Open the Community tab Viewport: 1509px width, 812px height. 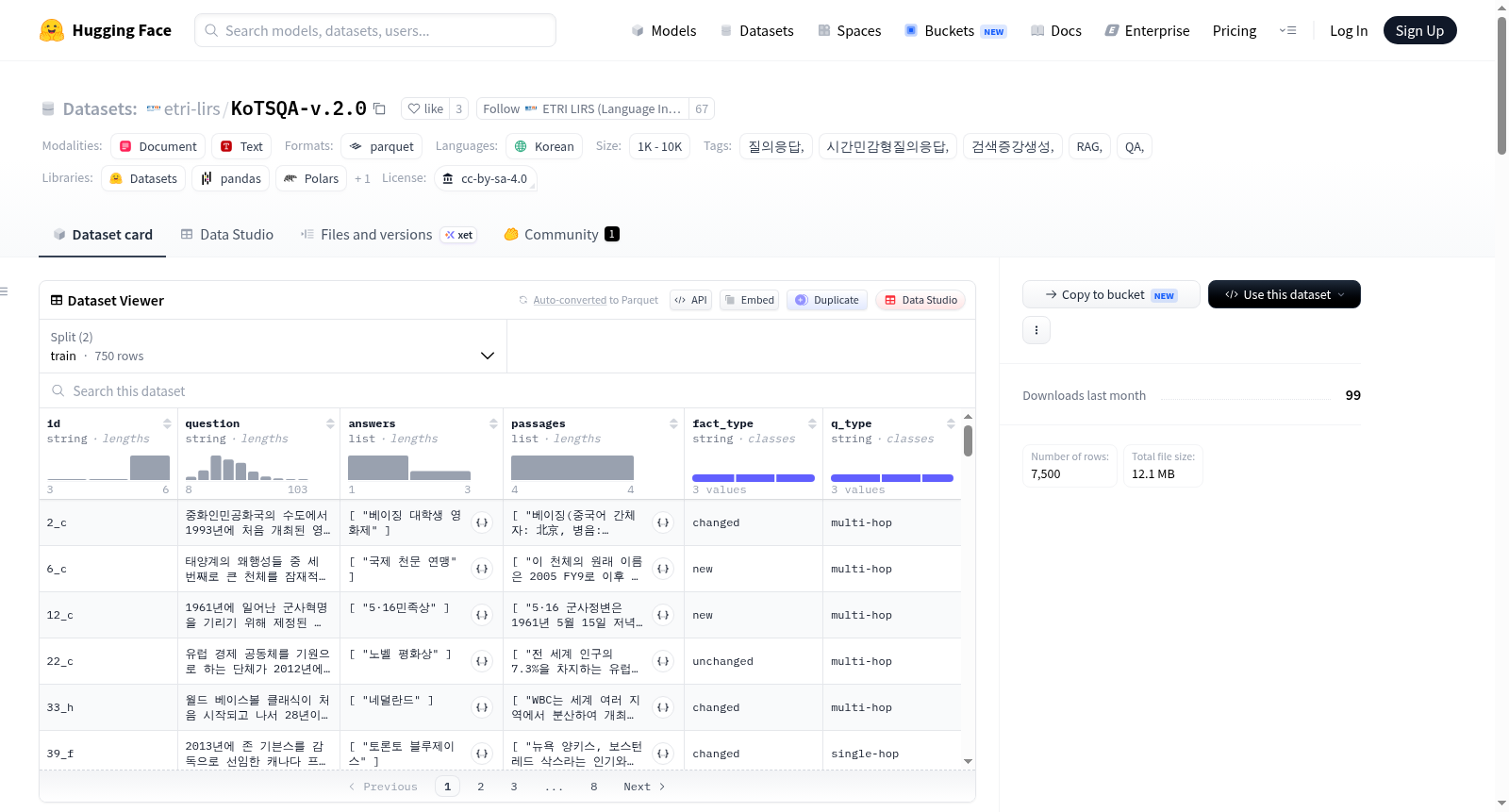(x=562, y=234)
